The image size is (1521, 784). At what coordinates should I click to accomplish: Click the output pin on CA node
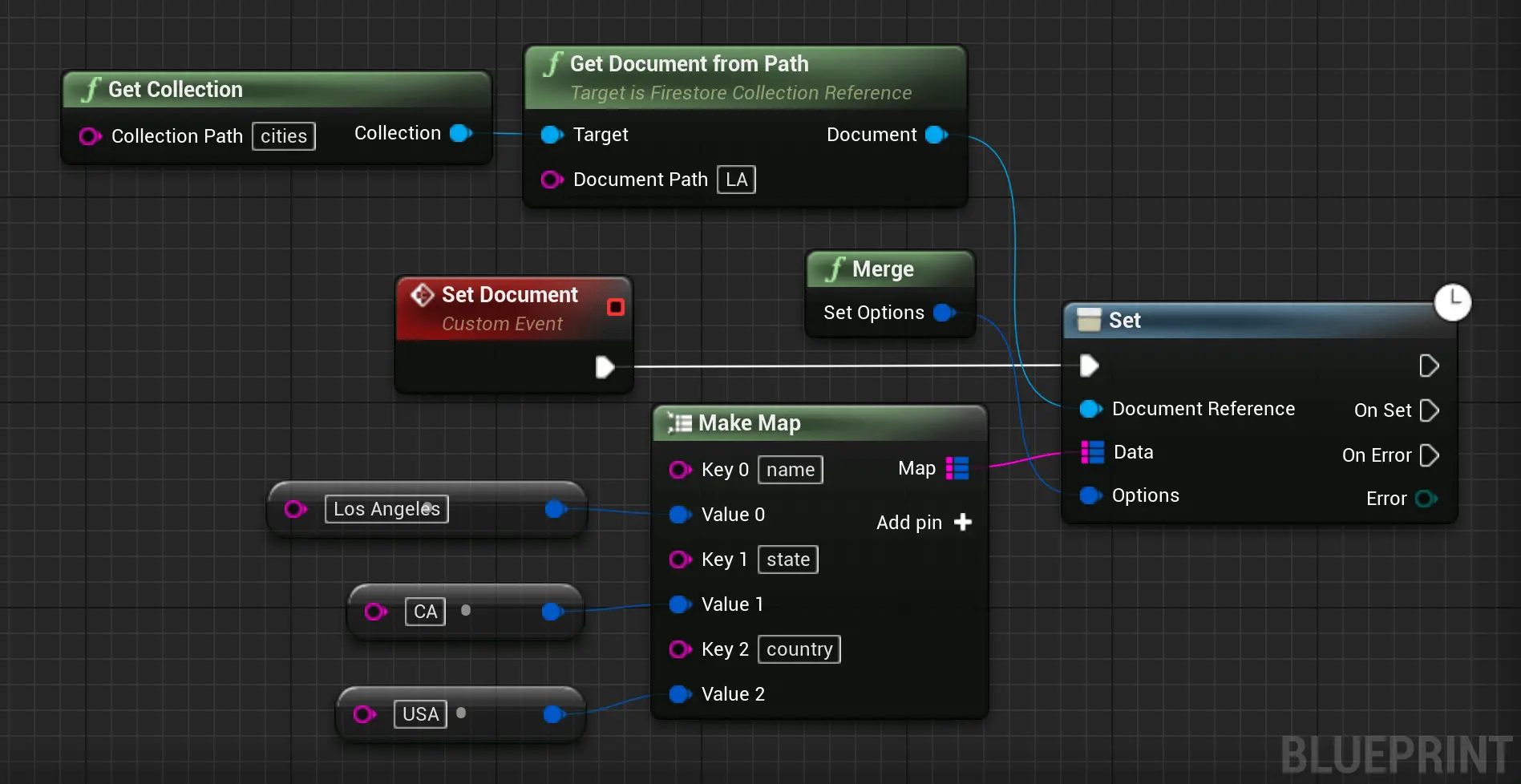click(552, 612)
